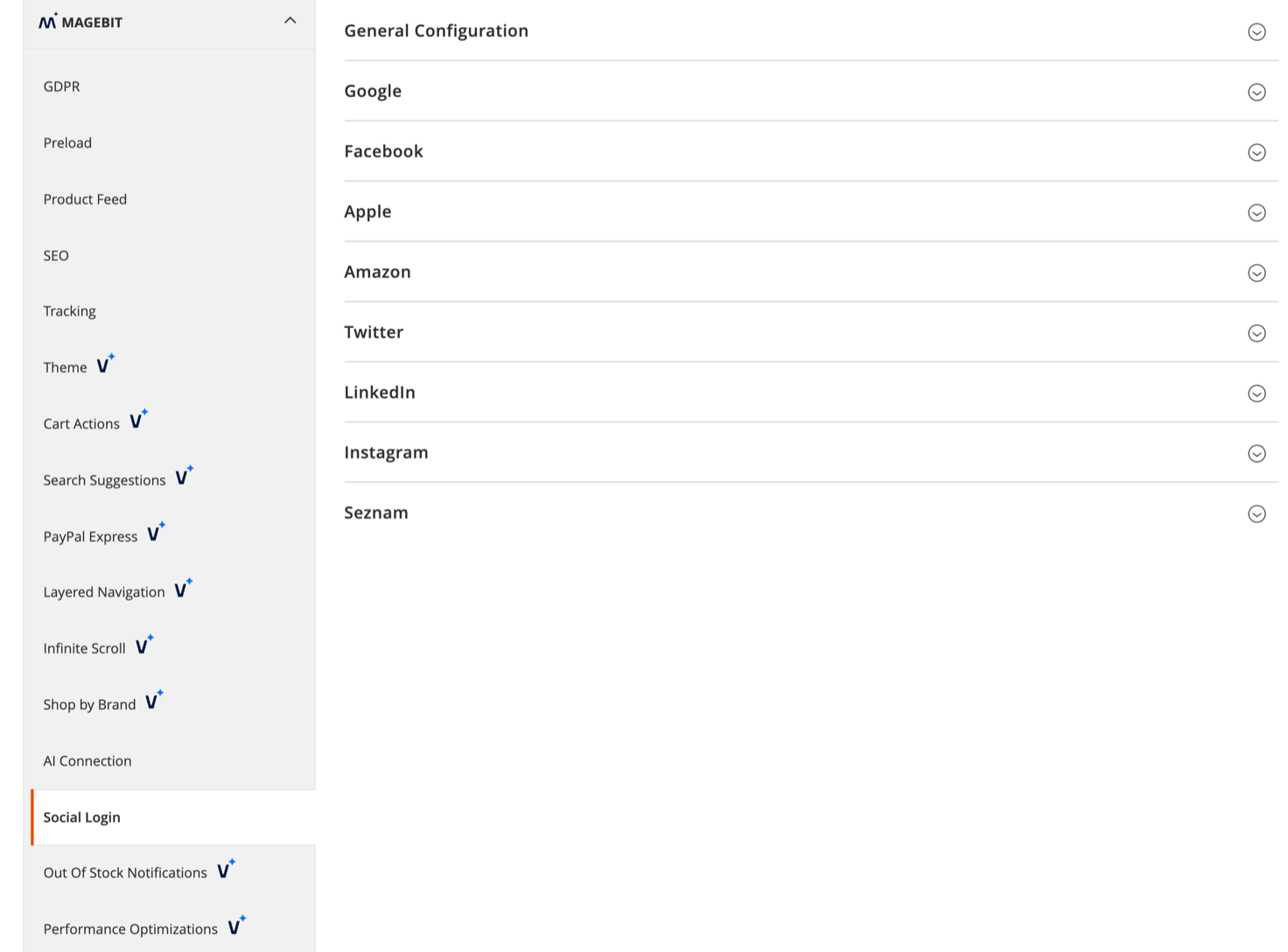The width and height of the screenshot is (1288, 952).
Task: Open the Performance Optimizations settings
Action: pyautogui.click(x=130, y=929)
